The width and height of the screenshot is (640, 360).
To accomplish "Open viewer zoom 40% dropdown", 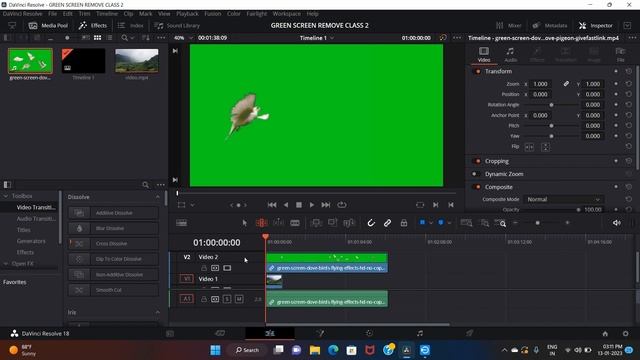I will [183, 38].
